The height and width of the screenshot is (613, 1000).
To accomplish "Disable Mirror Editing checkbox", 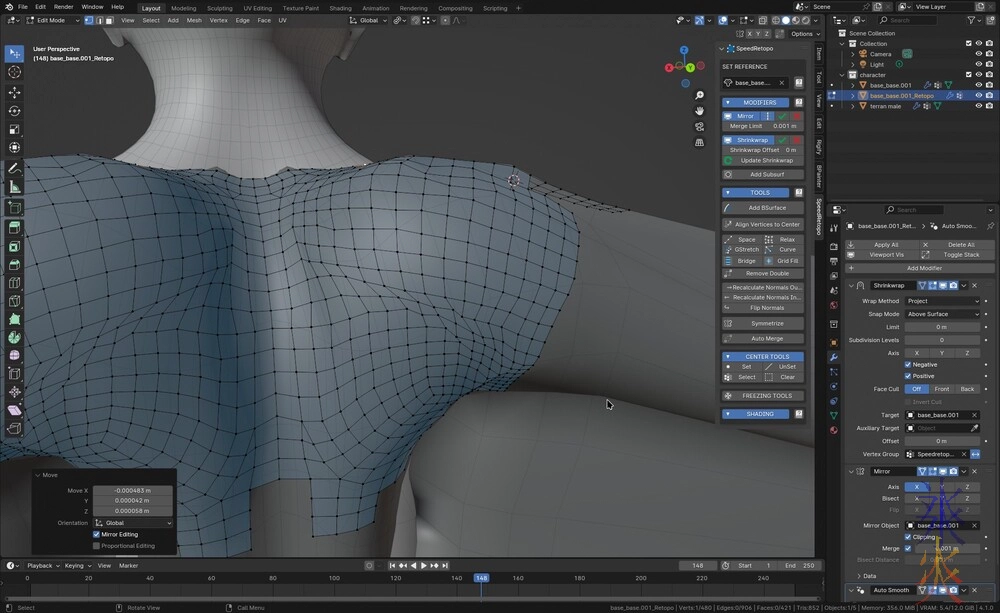I will click(97, 535).
